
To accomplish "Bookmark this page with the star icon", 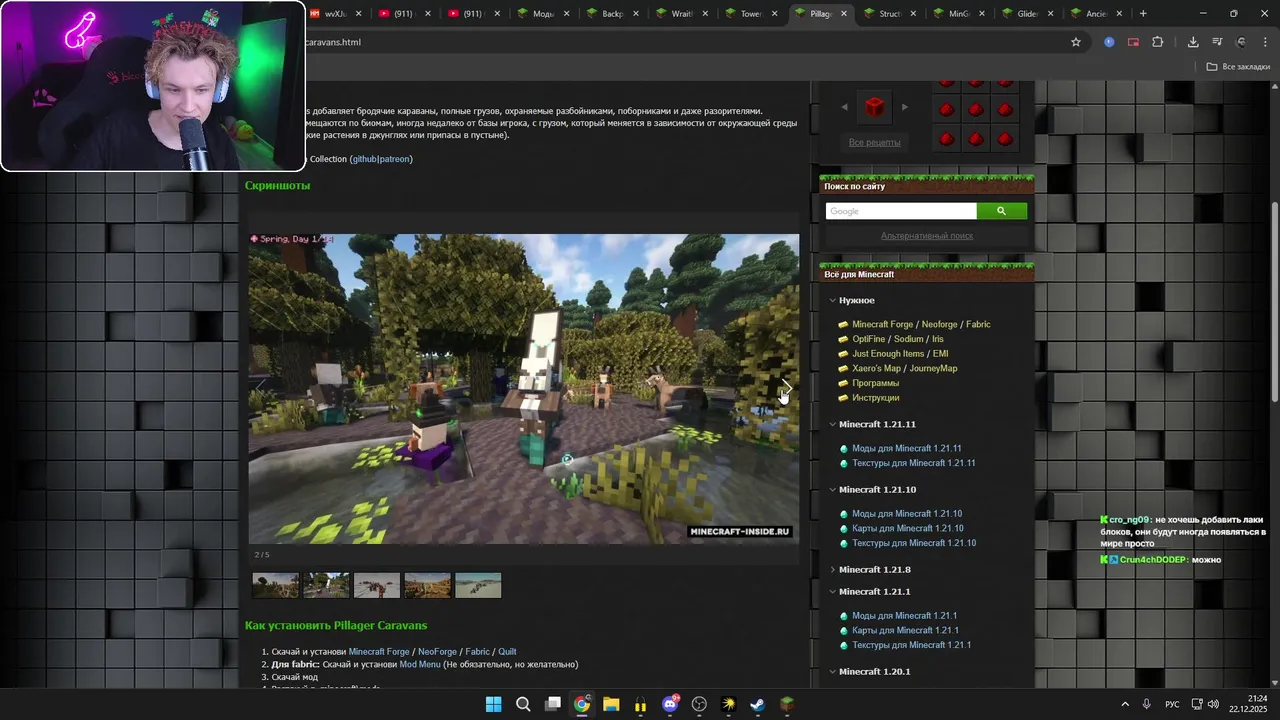I will tap(1076, 42).
